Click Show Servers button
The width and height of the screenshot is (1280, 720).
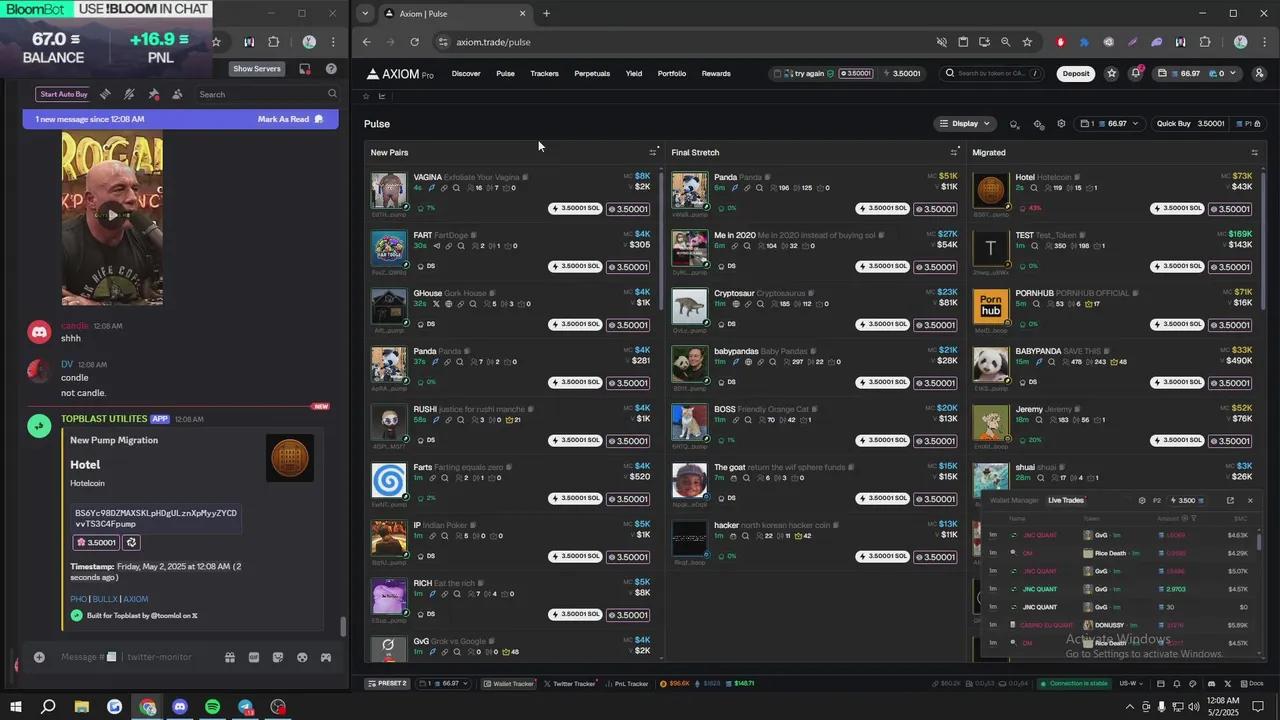(257, 69)
